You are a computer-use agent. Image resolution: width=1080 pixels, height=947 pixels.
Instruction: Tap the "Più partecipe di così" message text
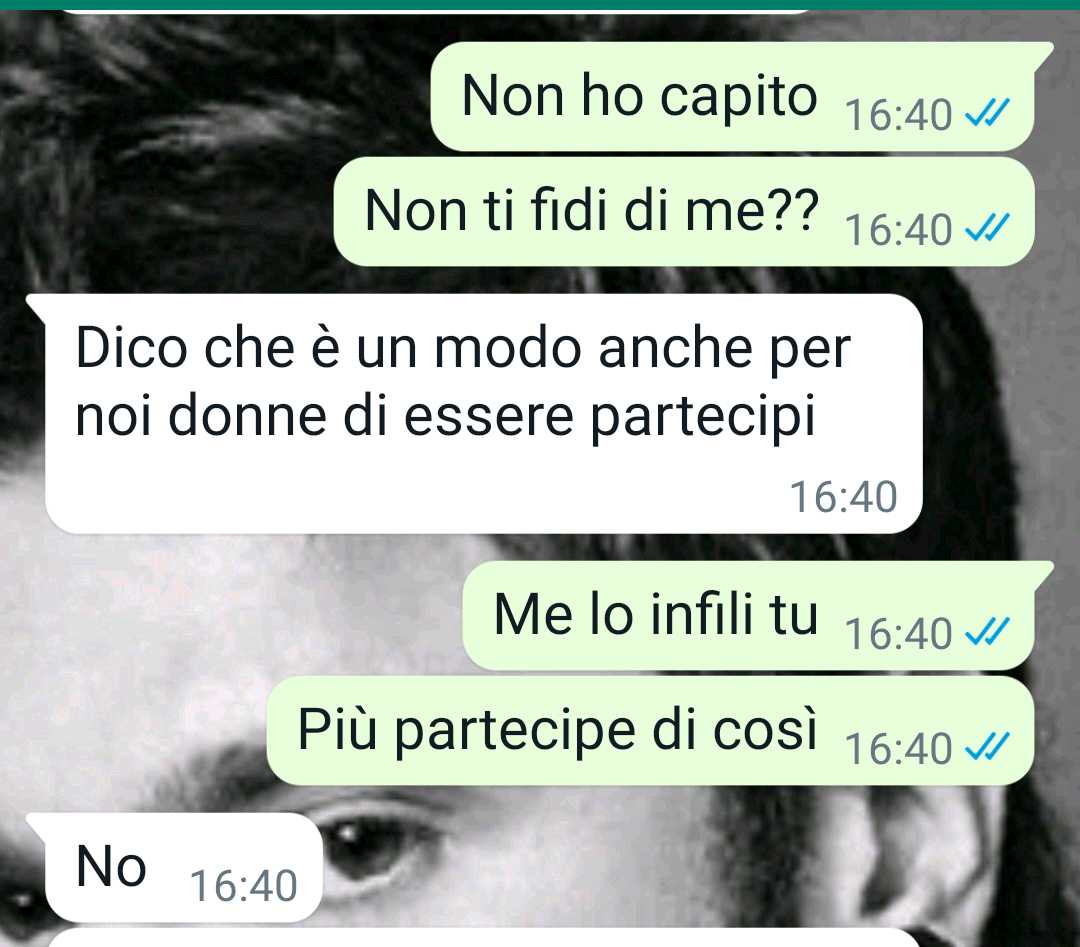557,730
